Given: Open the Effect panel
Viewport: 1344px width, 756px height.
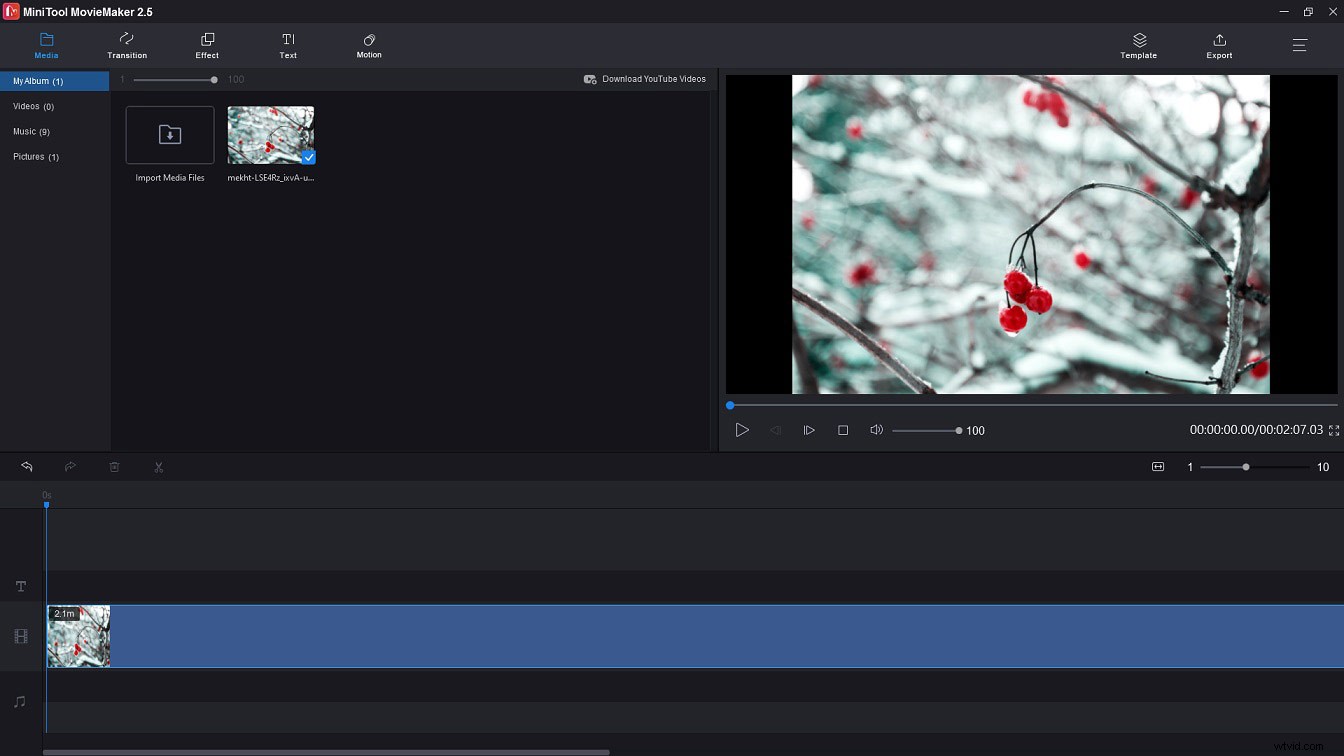Looking at the screenshot, I should tap(207, 41).
